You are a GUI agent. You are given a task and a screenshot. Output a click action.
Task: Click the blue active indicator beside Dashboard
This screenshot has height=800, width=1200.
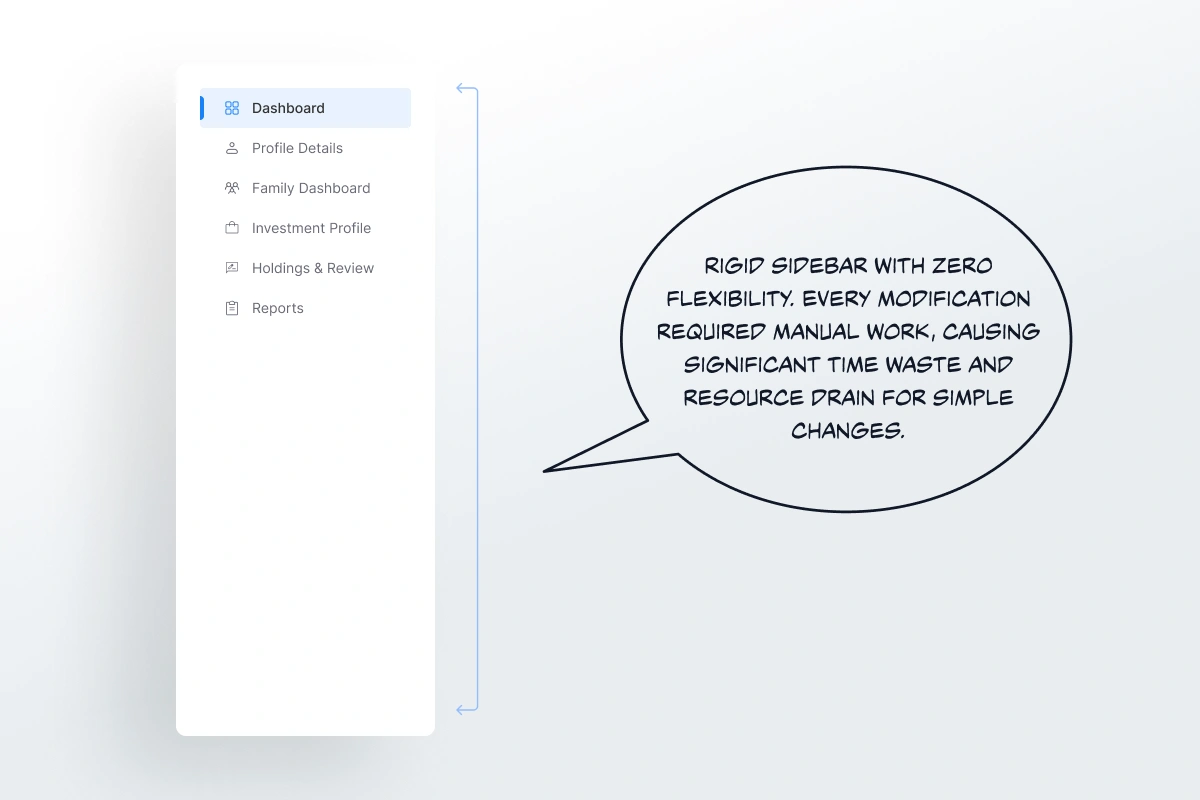(x=202, y=108)
